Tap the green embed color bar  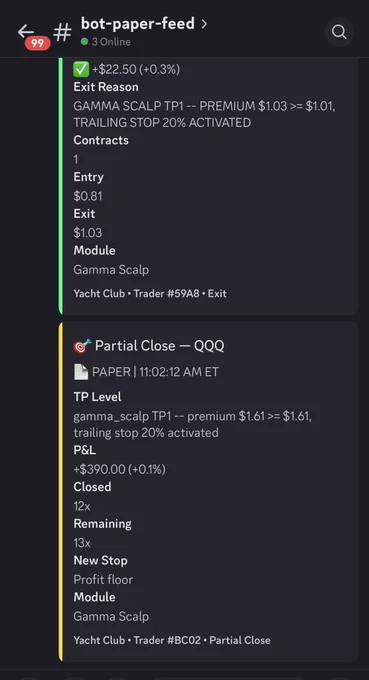61,186
